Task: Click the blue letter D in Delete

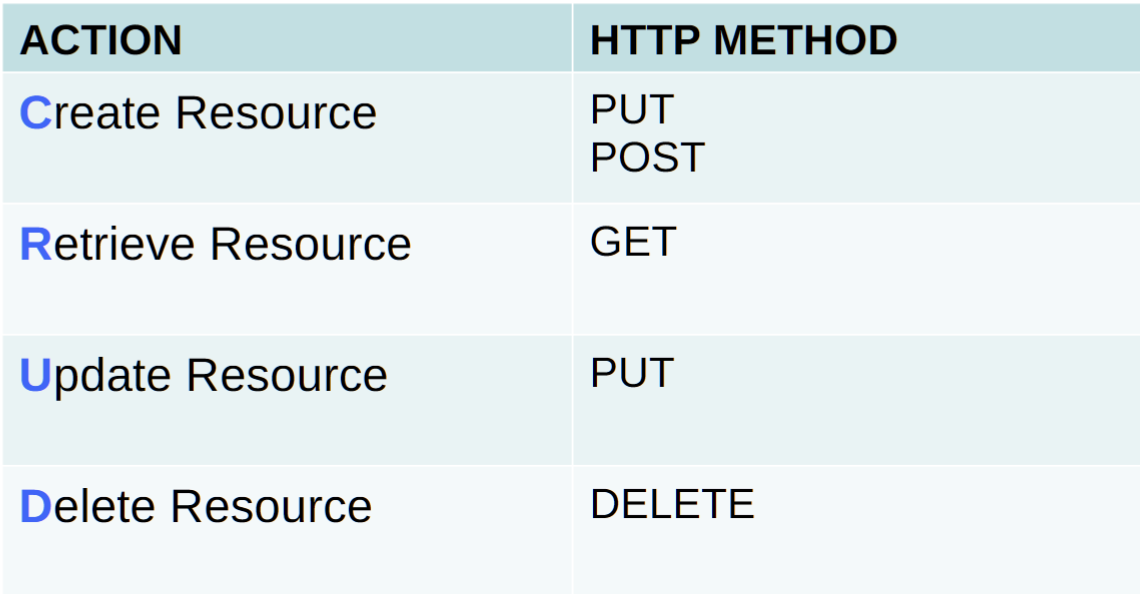Action: click(x=36, y=506)
